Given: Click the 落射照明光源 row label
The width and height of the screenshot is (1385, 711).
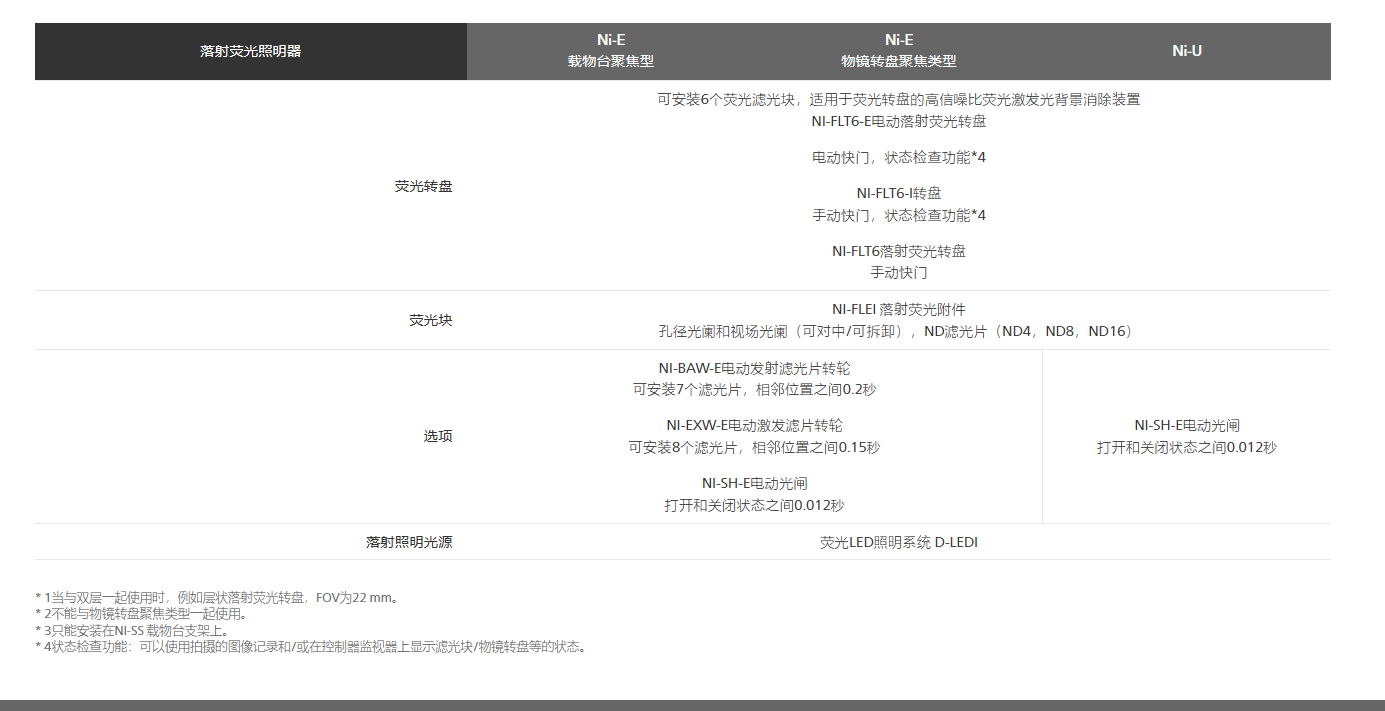Looking at the screenshot, I should [409, 542].
